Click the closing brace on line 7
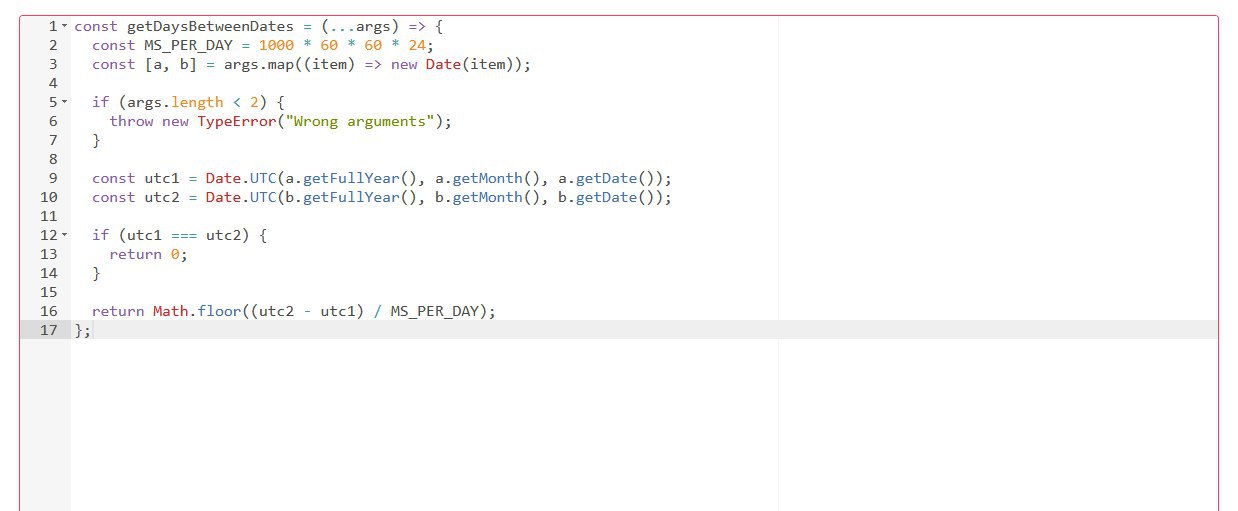 click(x=96, y=140)
